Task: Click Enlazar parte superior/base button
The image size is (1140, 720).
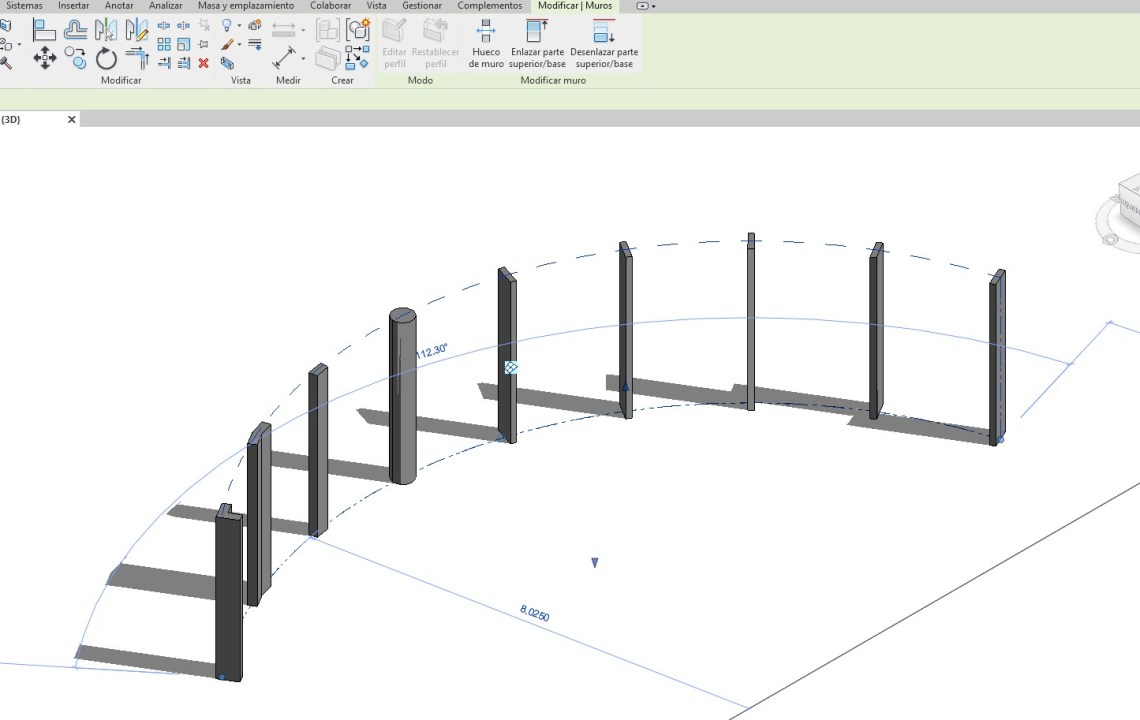Action: pyautogui.click(x=537, y=44)
